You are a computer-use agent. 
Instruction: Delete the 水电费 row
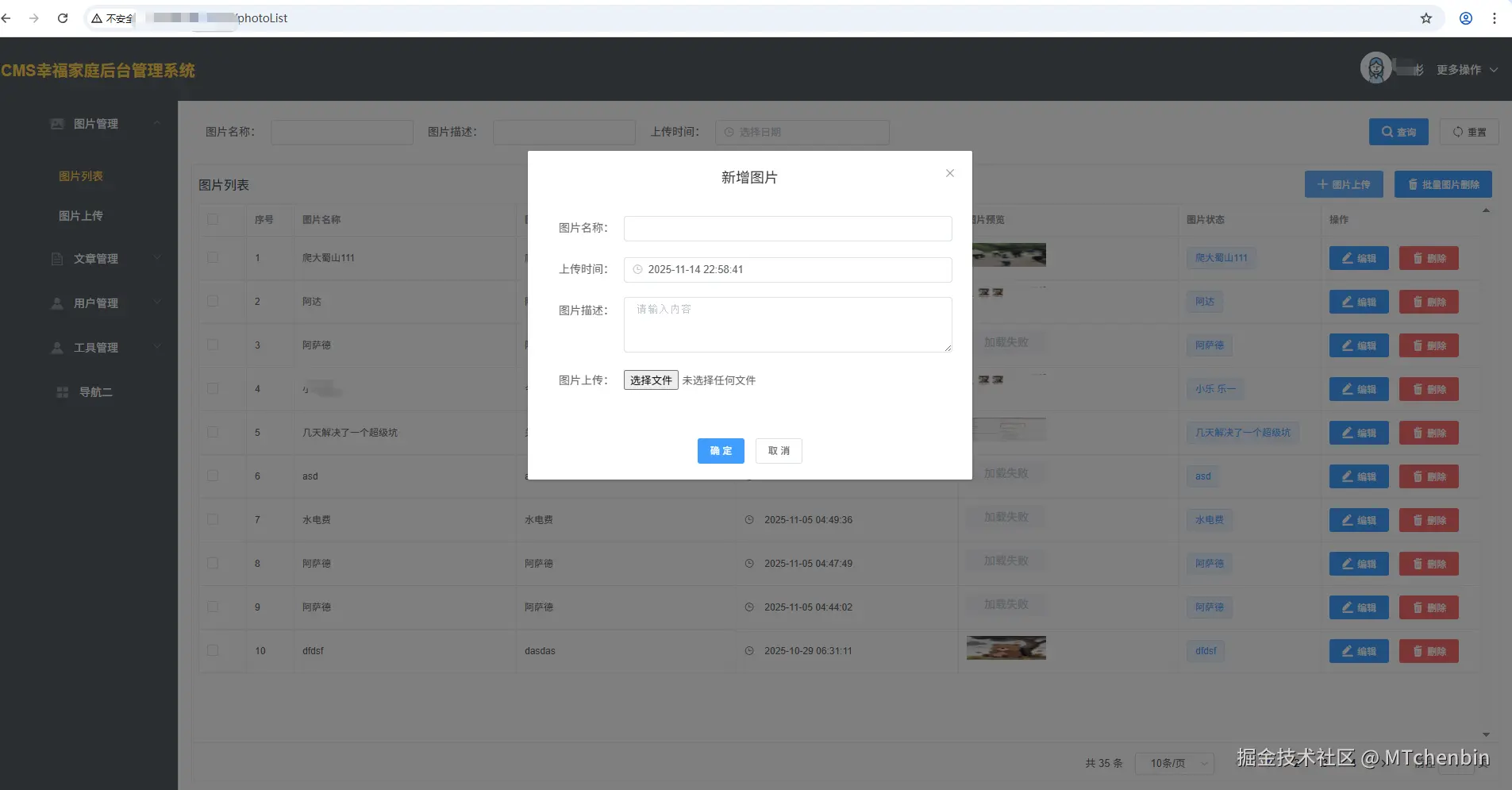1429,520
